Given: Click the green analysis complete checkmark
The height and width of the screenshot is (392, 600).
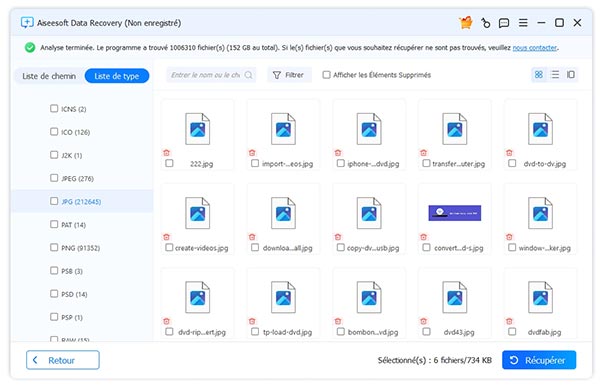Looking at the screenshot, I should [30, 47].
